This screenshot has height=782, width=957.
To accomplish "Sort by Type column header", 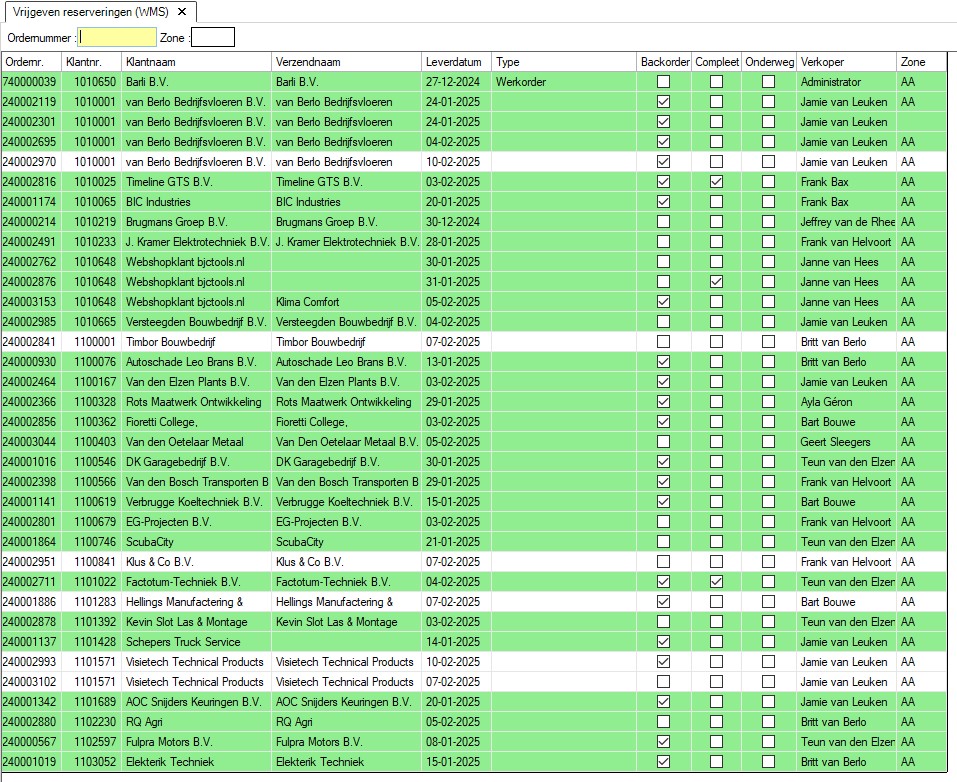I will pos(563,62).
